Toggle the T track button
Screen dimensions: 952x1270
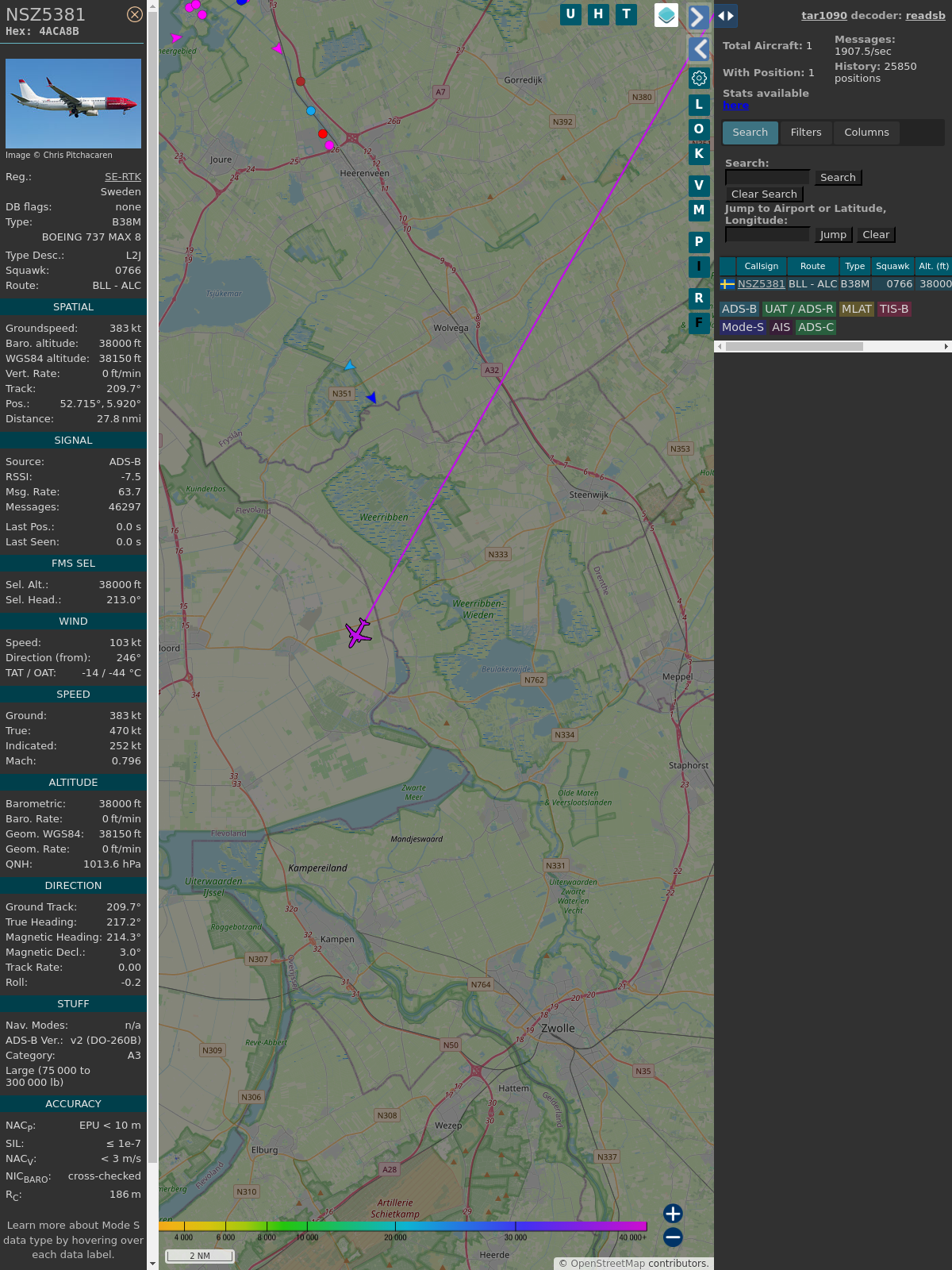pyautogui.click(x=626, y=14)
